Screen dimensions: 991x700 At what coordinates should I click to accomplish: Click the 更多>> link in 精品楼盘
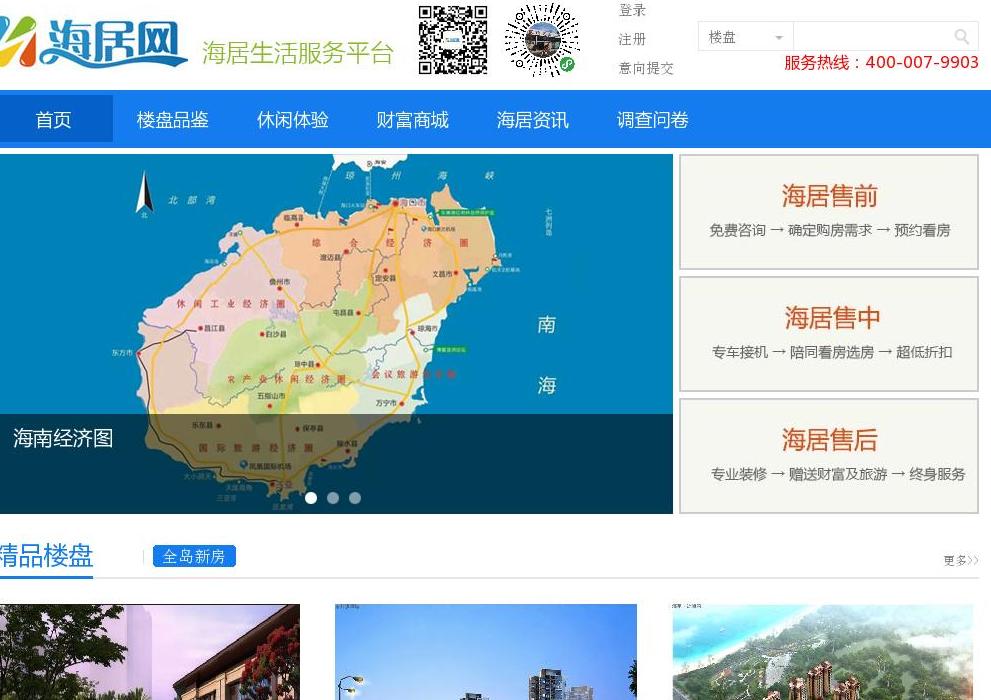tap(961, 560)
